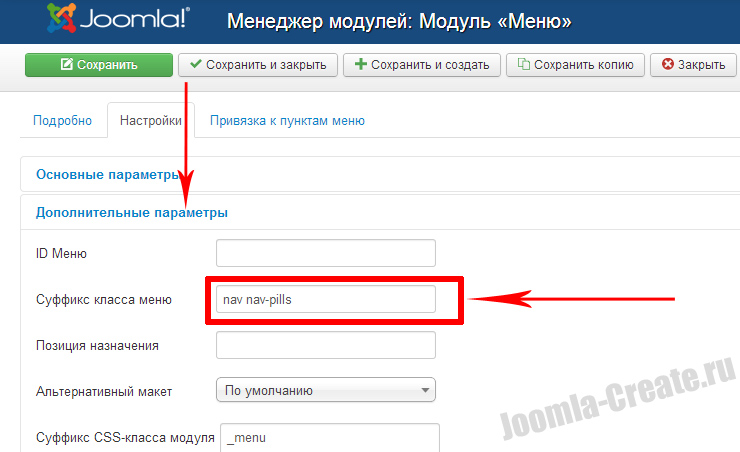Expand the Основные параметры section
Image resolution: width=740 pixels, height=452 pixels.
(106, 174)
